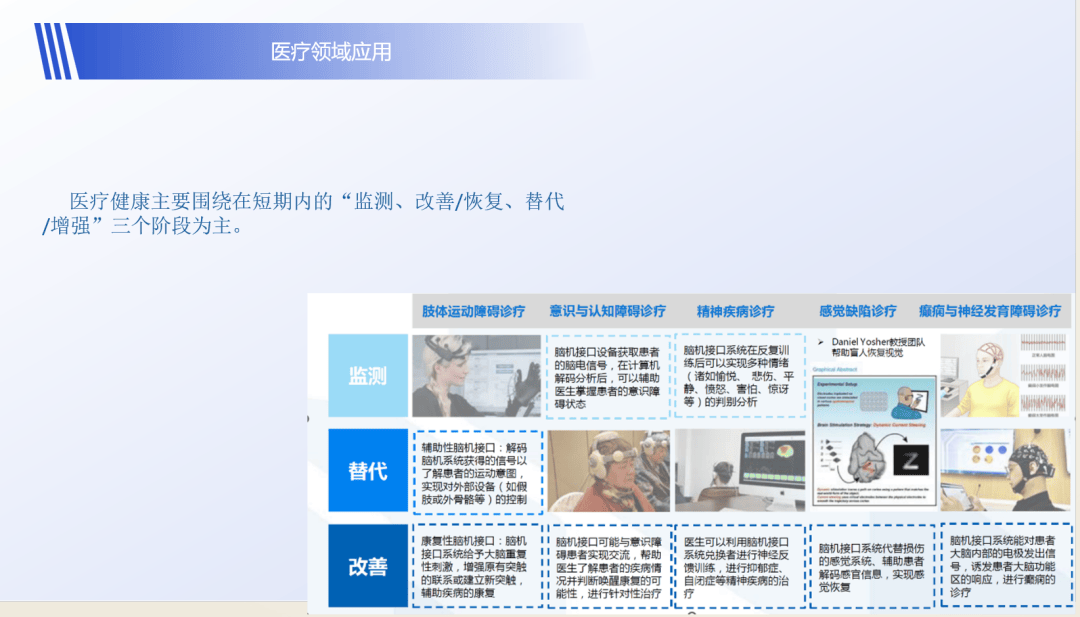This screenshot has width=1080, height=617.
Task: Select the text box listing emotions 愉悦、悲伤、平静
Action: click(740, 375)
